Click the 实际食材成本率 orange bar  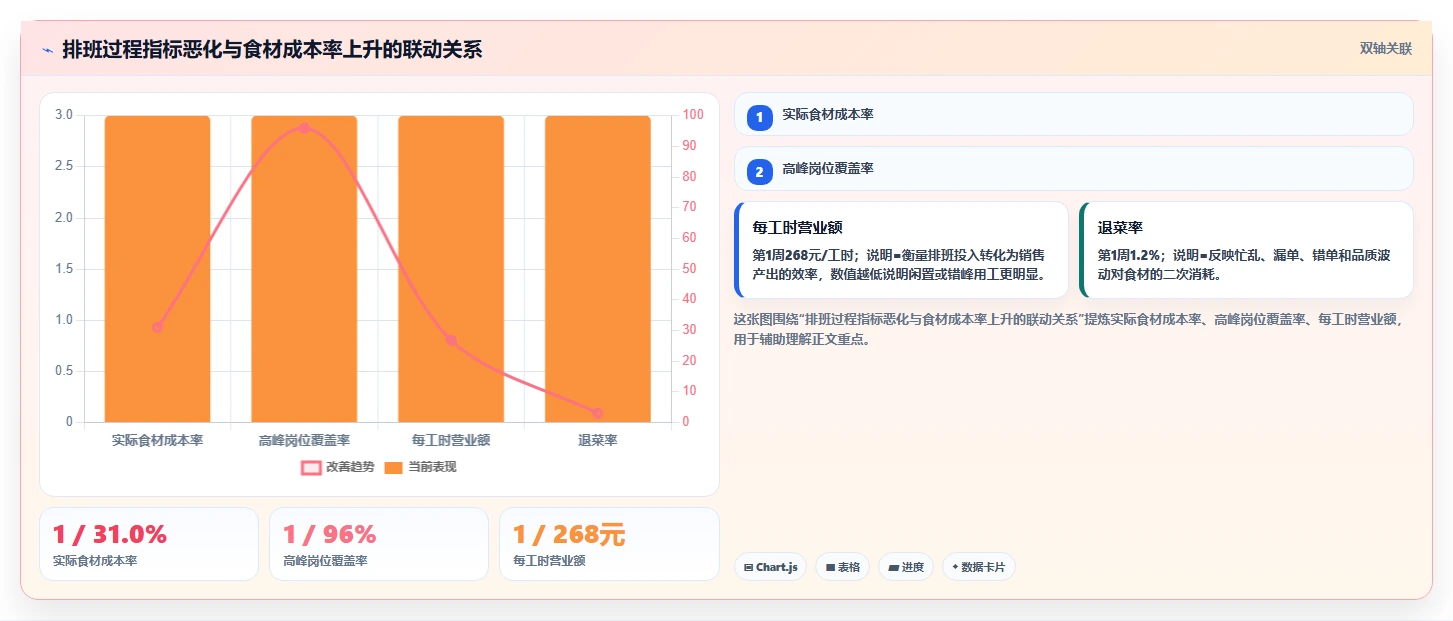pos(157,269)
